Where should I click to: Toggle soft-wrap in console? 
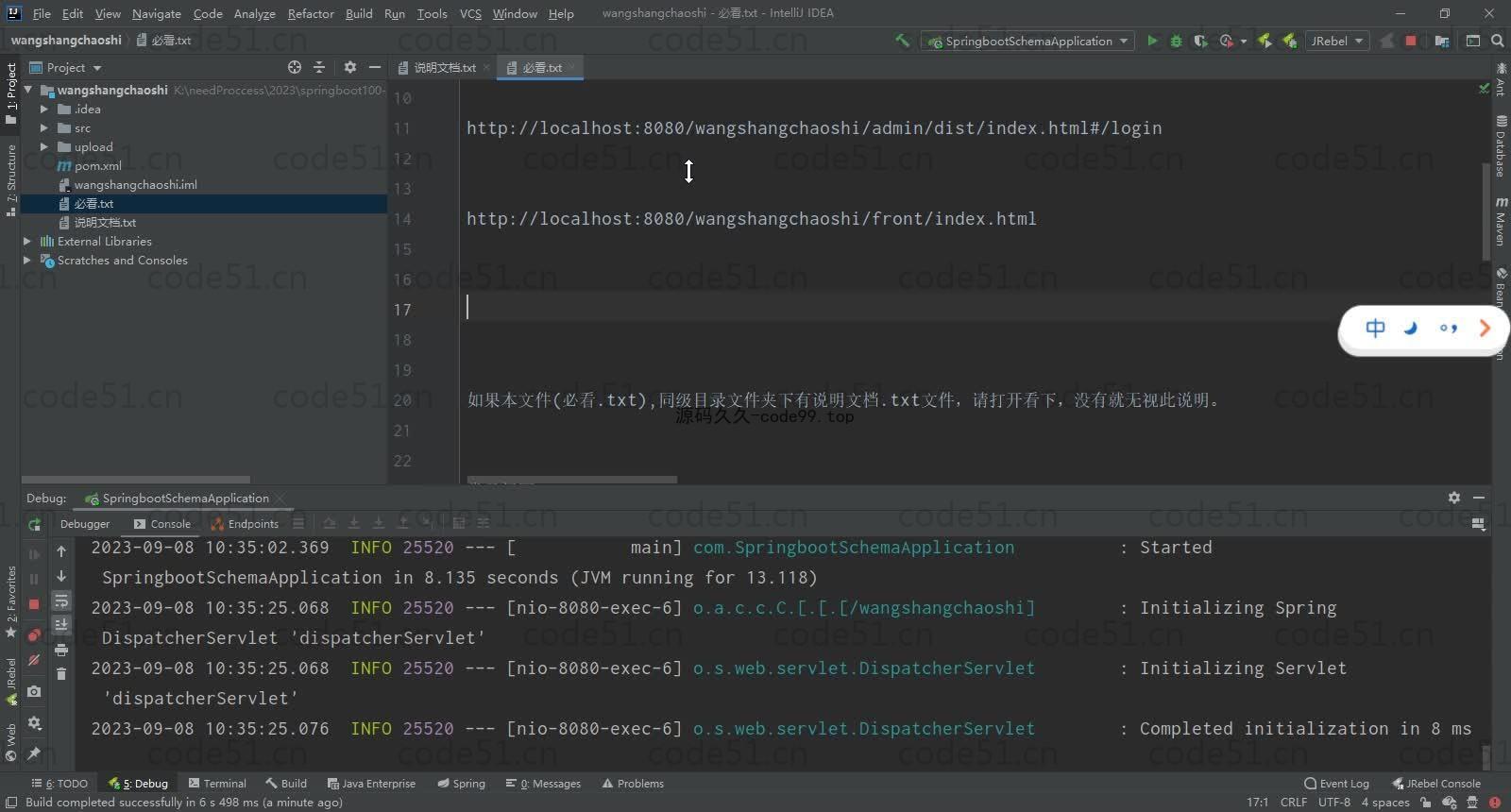click(x=61, y=601)
